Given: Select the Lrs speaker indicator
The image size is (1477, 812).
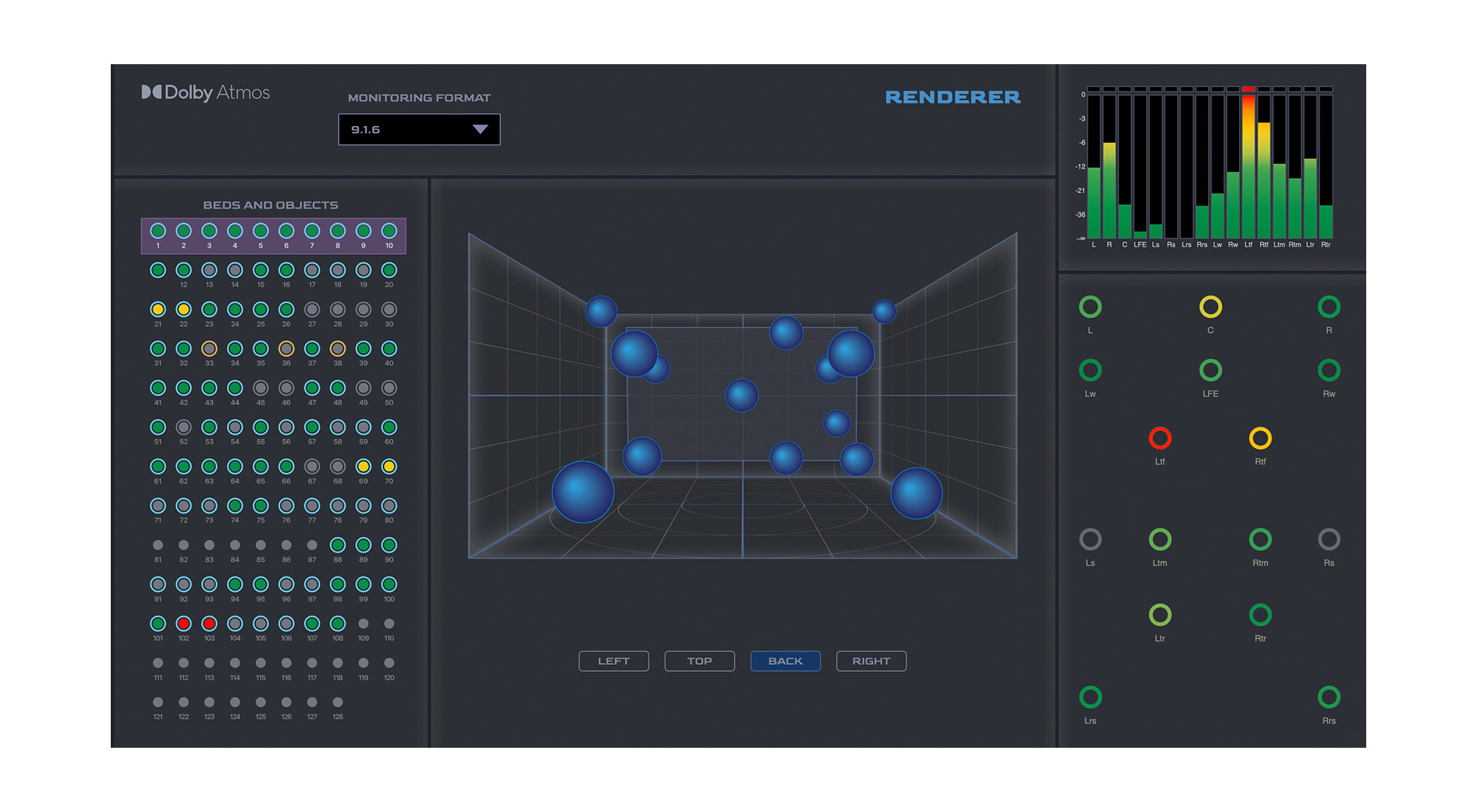Looking at the screenshot, I should [x=1090, y=697].
